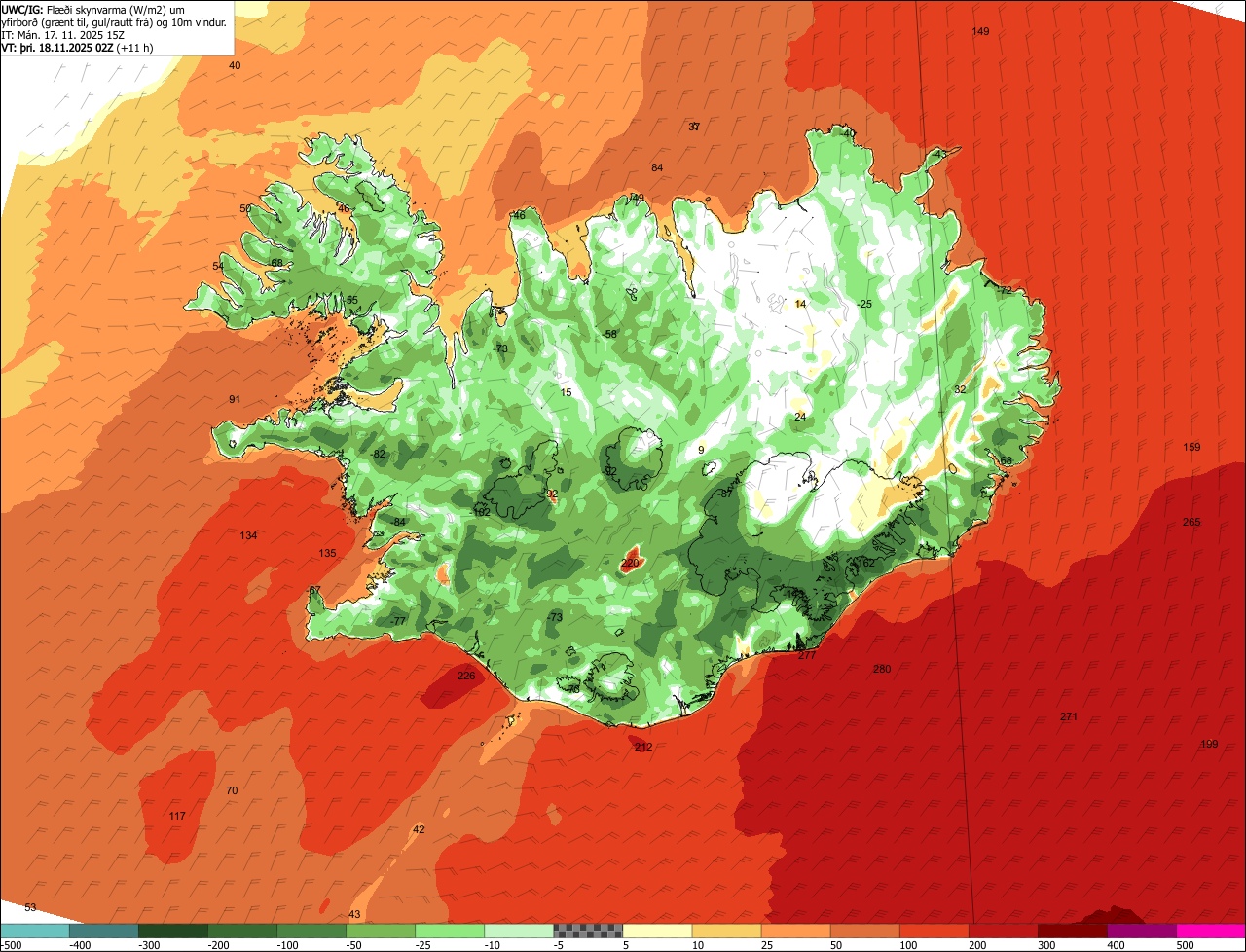Select the dark red swatch between 200 and 300
The height and width of the screenshot is (952, 1246).
click(1004, 931)
